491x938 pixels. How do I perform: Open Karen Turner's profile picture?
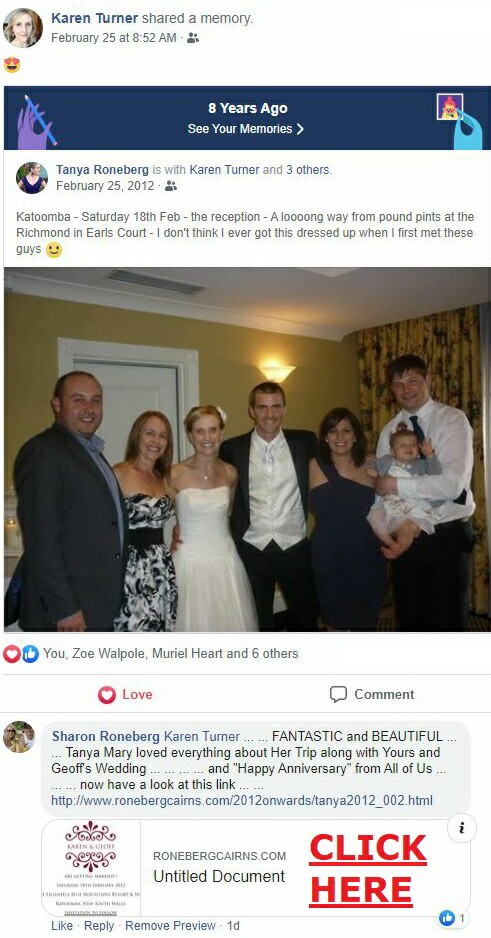tap(23, 28)
